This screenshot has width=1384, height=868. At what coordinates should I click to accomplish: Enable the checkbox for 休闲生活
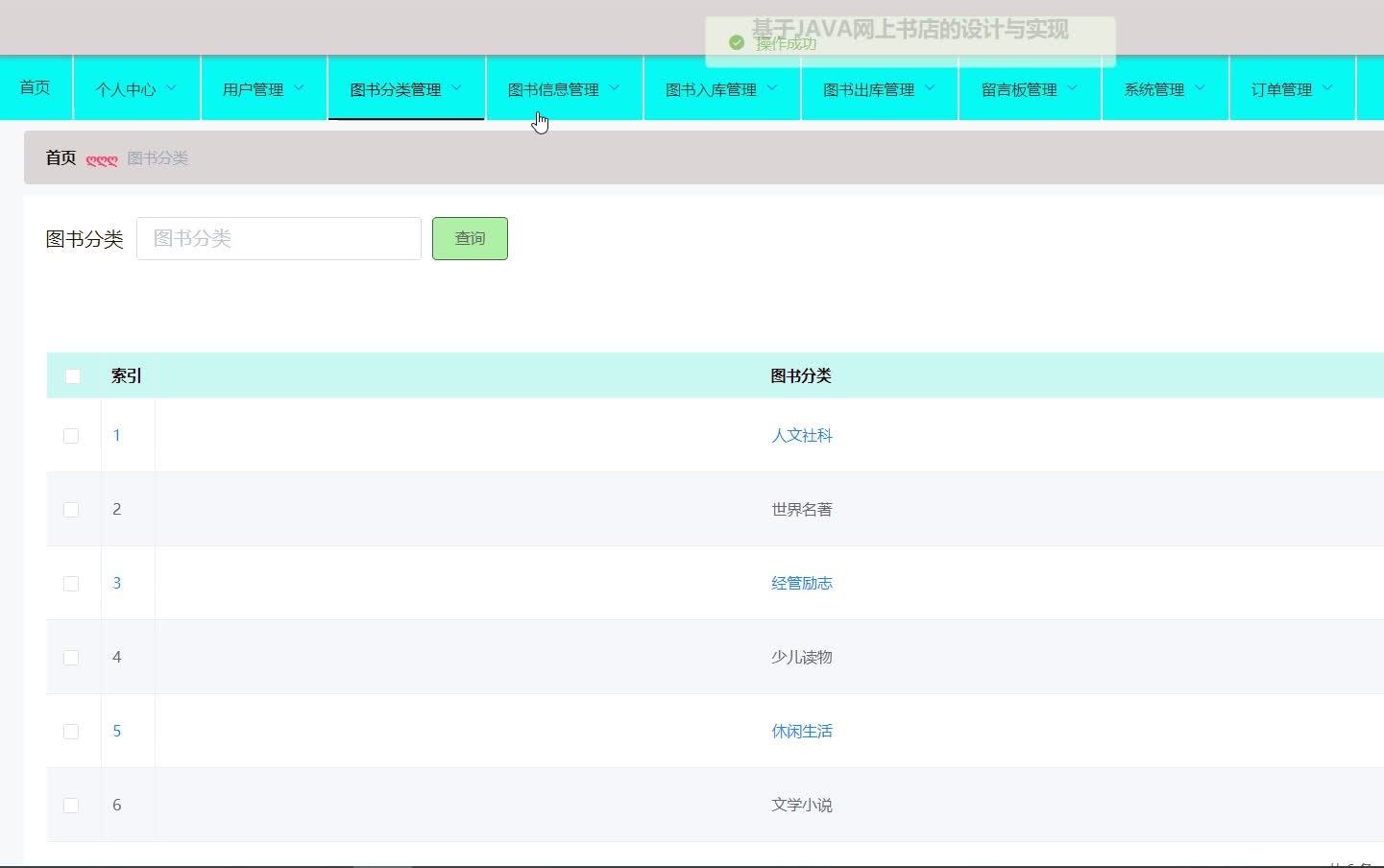[x=71, y=732]
